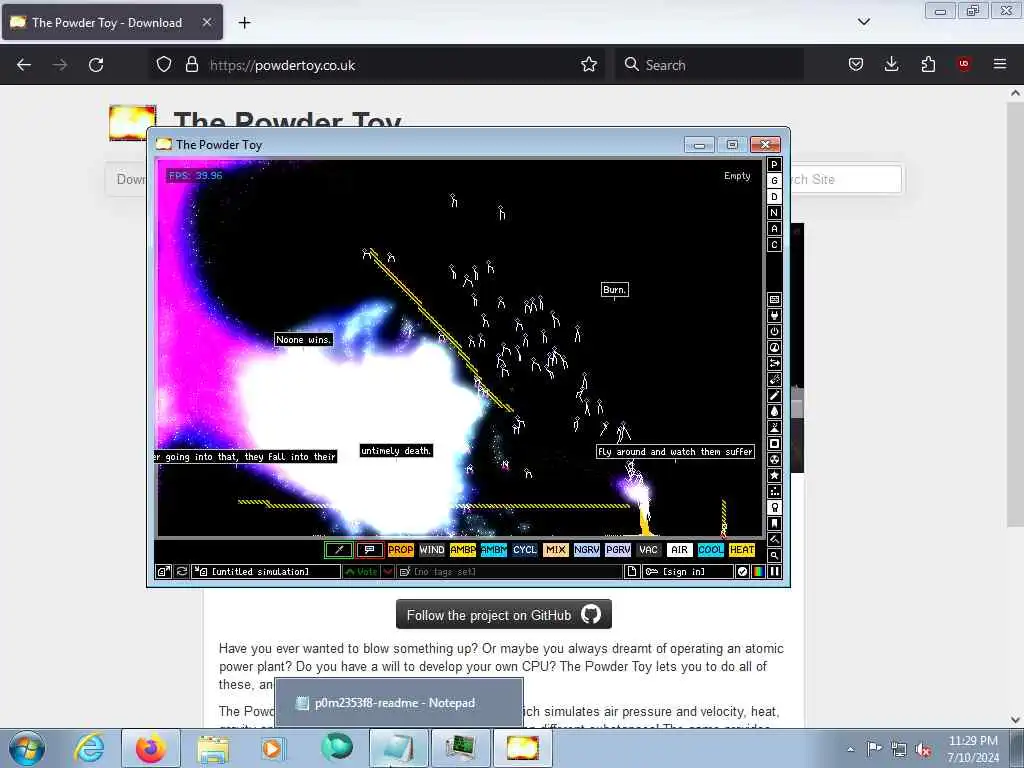Select the NGRV tool
This screenshot has height=768, width=1024.
click(x=586, y=550)
